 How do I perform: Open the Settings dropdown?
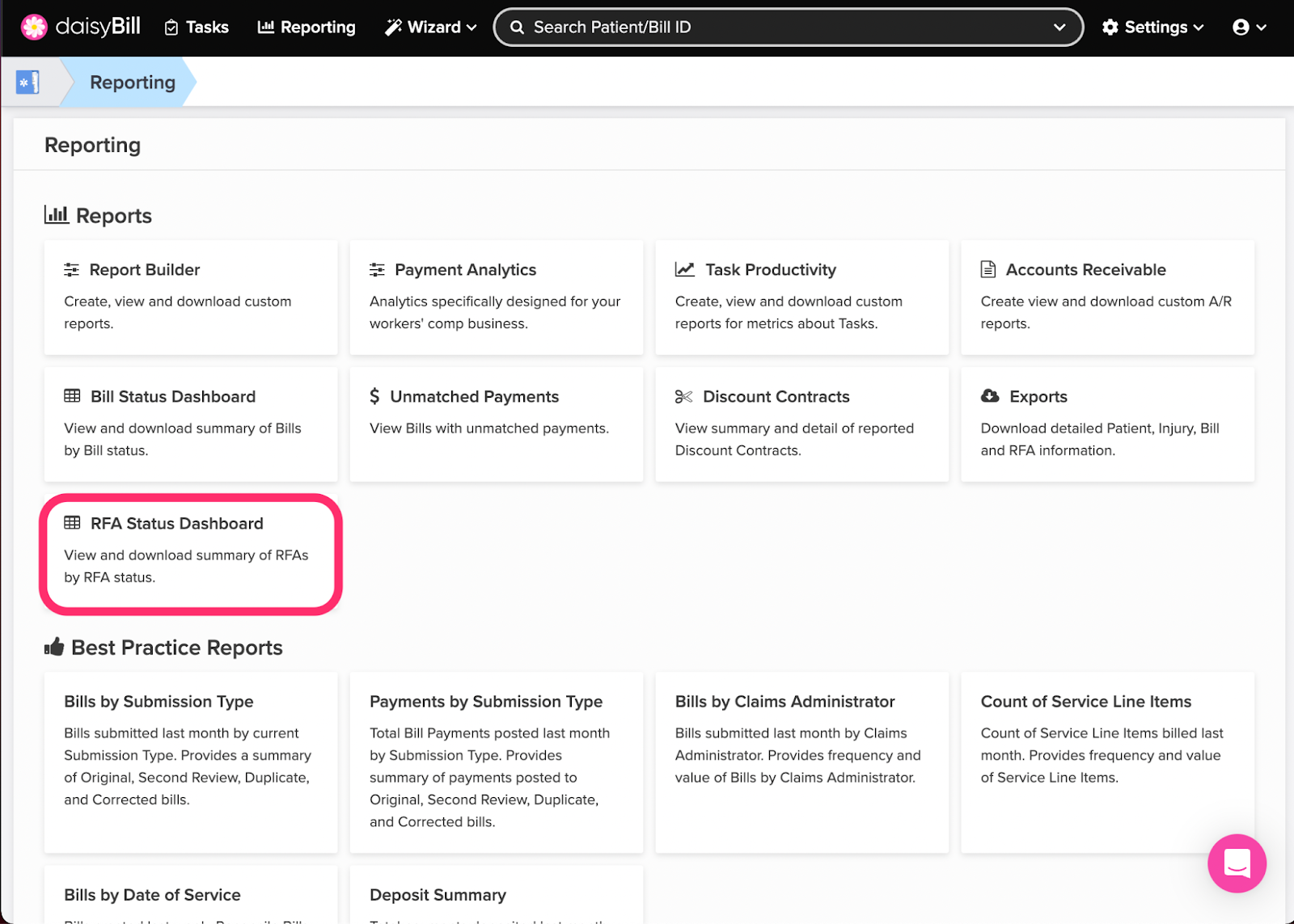[x=1152, y=27]
